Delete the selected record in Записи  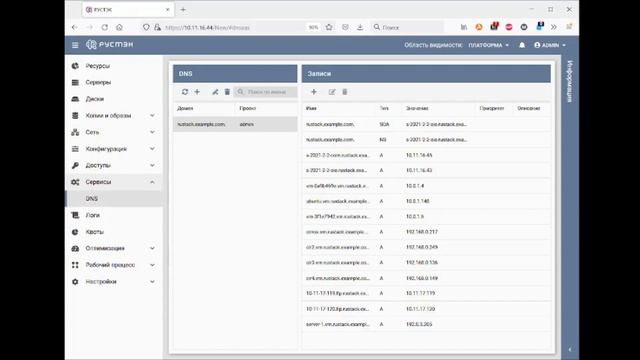pyautogui.click(x=344, y=92)
